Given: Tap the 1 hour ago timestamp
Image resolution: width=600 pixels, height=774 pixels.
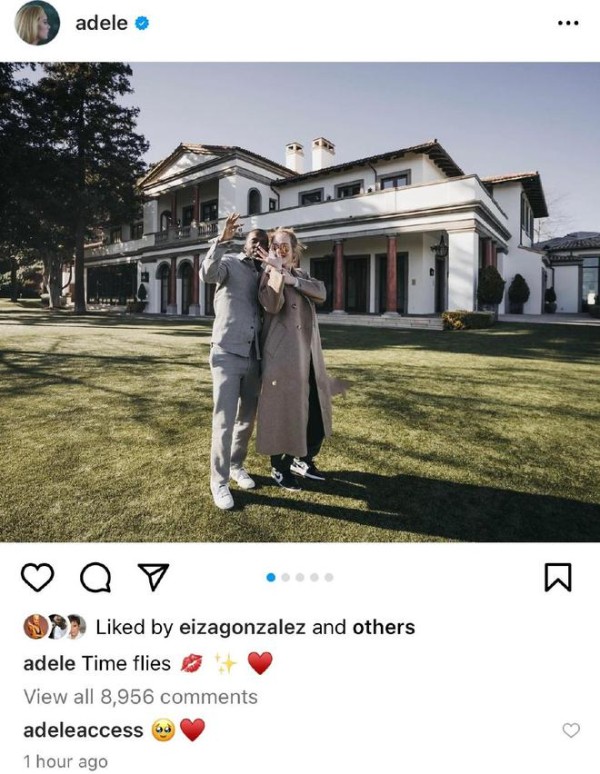Looking at the screenshot, I should (x=65, y=762).
